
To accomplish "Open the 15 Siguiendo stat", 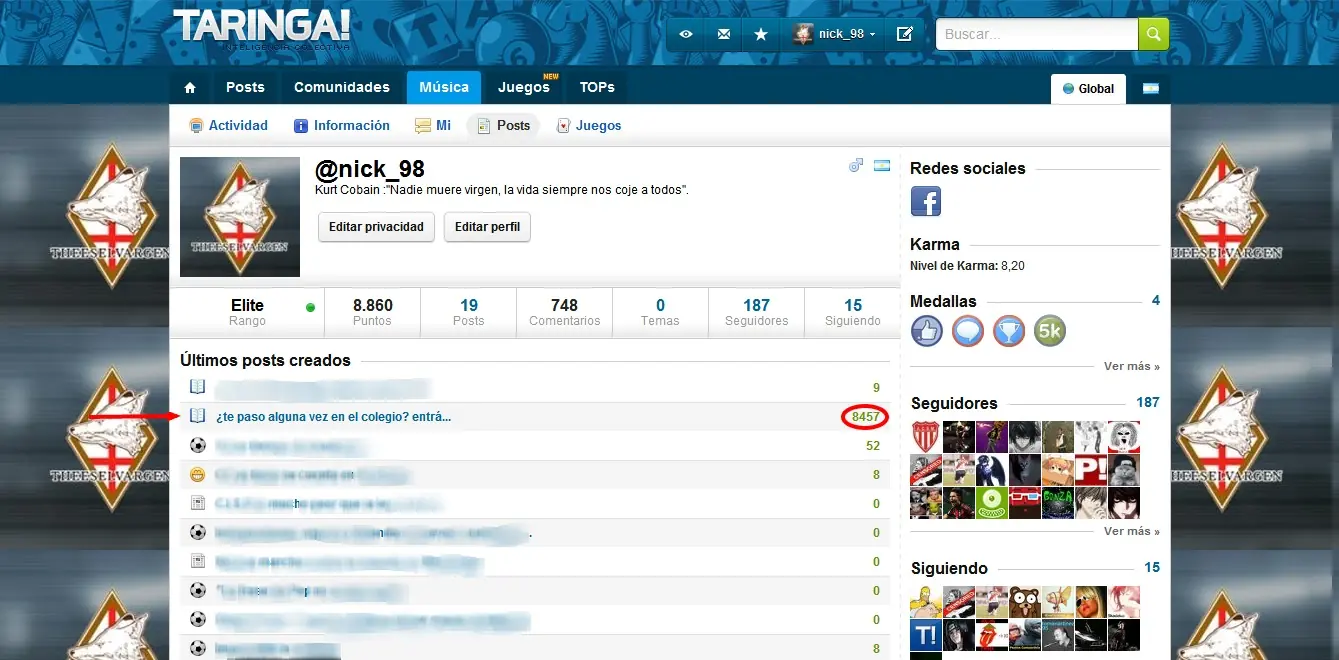I will point(853,312).
